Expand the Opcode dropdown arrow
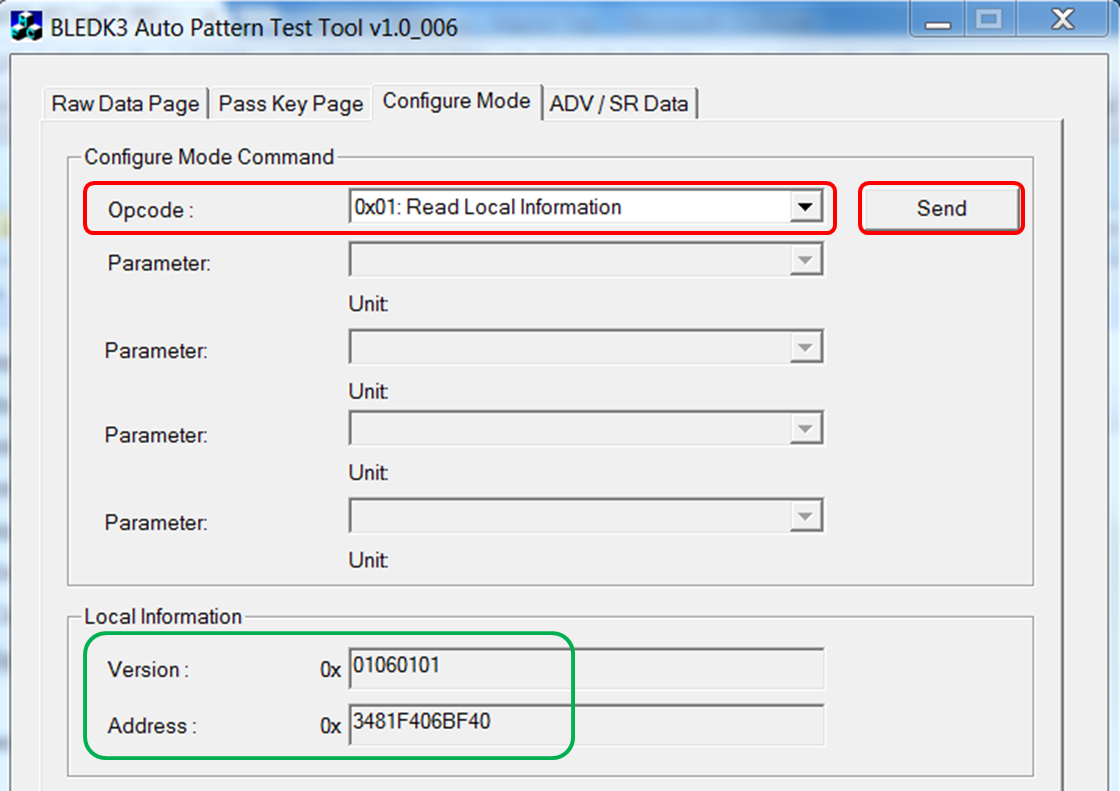The image size is (1120, 791). click(802, 208)
